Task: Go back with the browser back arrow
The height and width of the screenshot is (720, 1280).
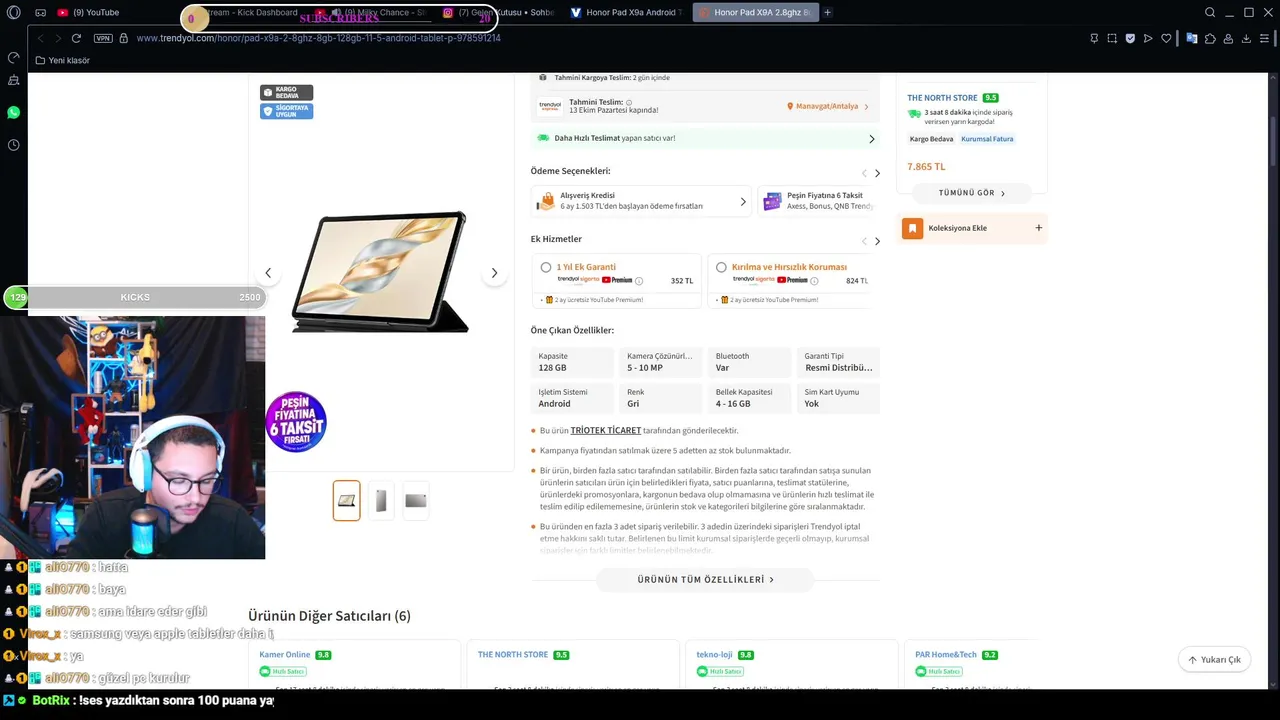Action: [41, 38]
